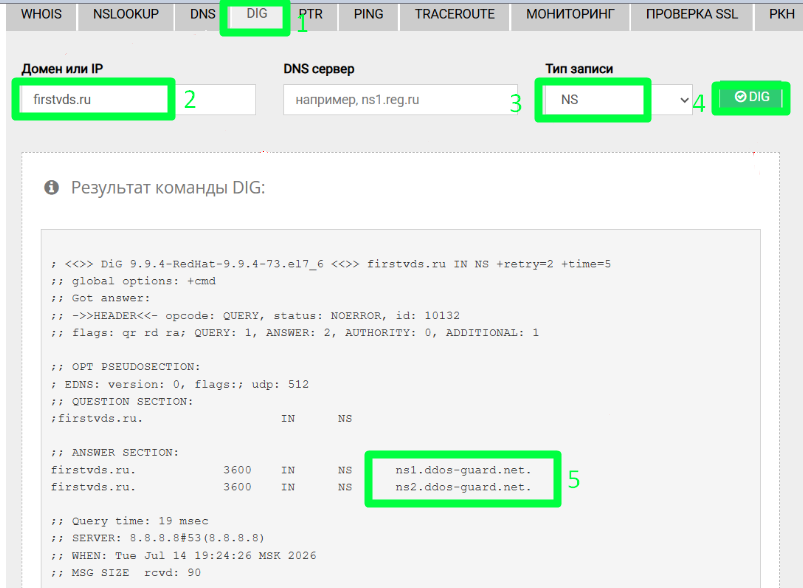The height and width of the screenshot is (588, 803).
Task: Open the РКН tab
Action: pyautogui.click(x=781, y=15)
